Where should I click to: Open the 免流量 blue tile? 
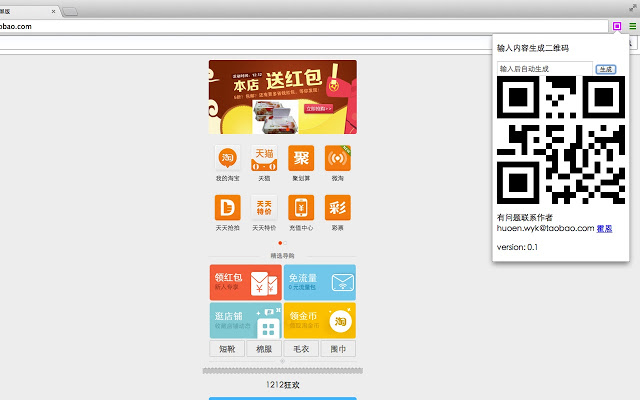coord(320,282)
